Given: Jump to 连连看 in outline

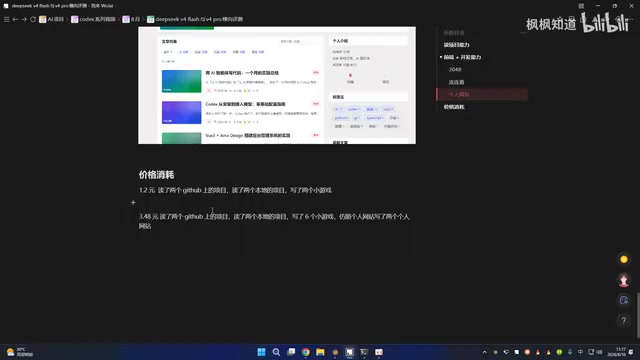Looking at the screenshot, I should point(456,82).
